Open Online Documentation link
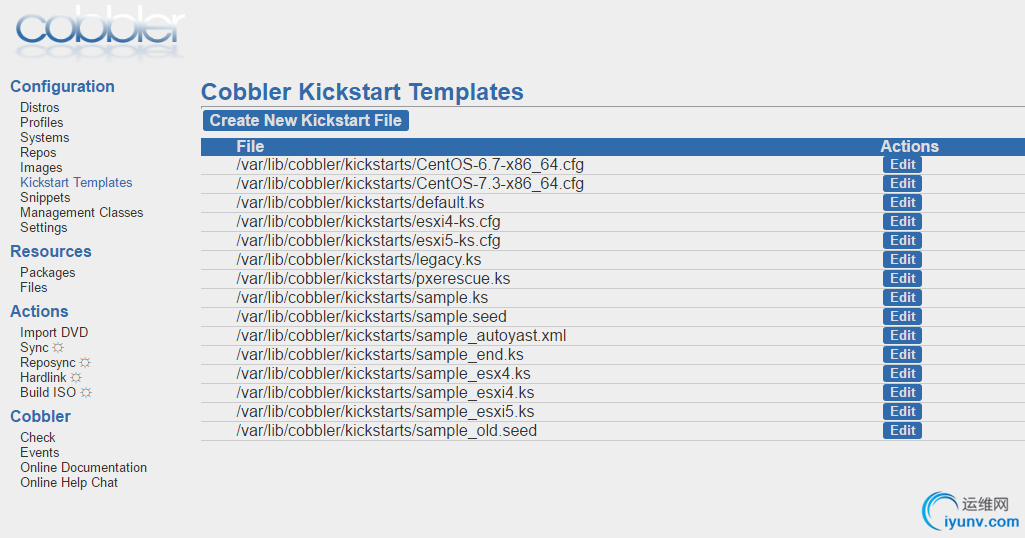Viewport: 1025px width, 538px height. point(83,467)
